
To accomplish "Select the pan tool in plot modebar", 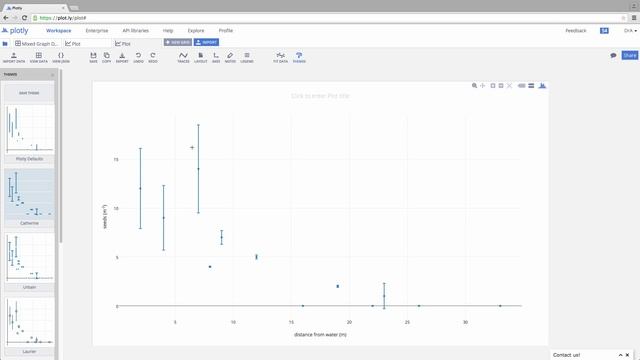I will pyautogui.click(x=483, y=86).
